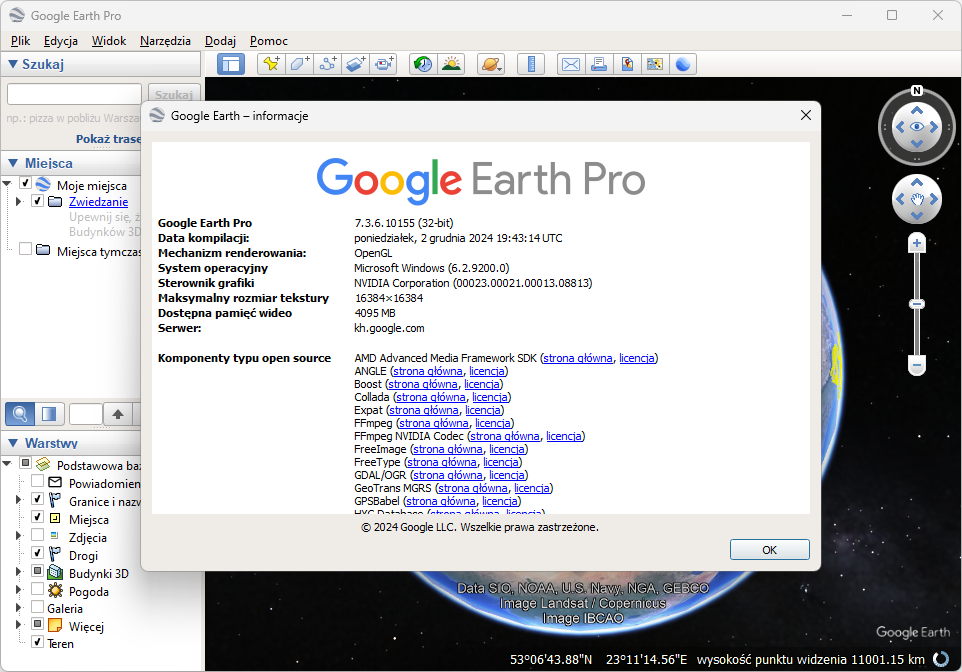The image size is (962, 672).
Task: Enable Powiadomienia layer checkbox
Action: 37,481
